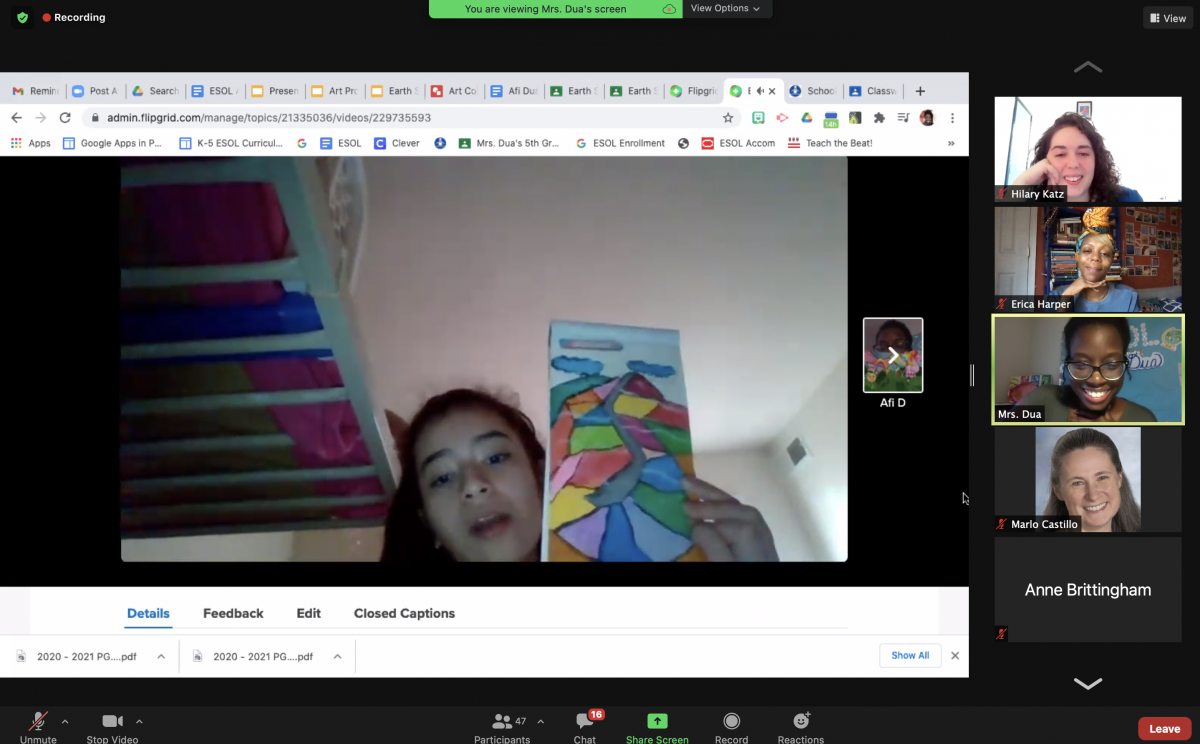Toggle the green shield status icon in the menu bar
Screen dimensions: 1200x744
(20, 17)
